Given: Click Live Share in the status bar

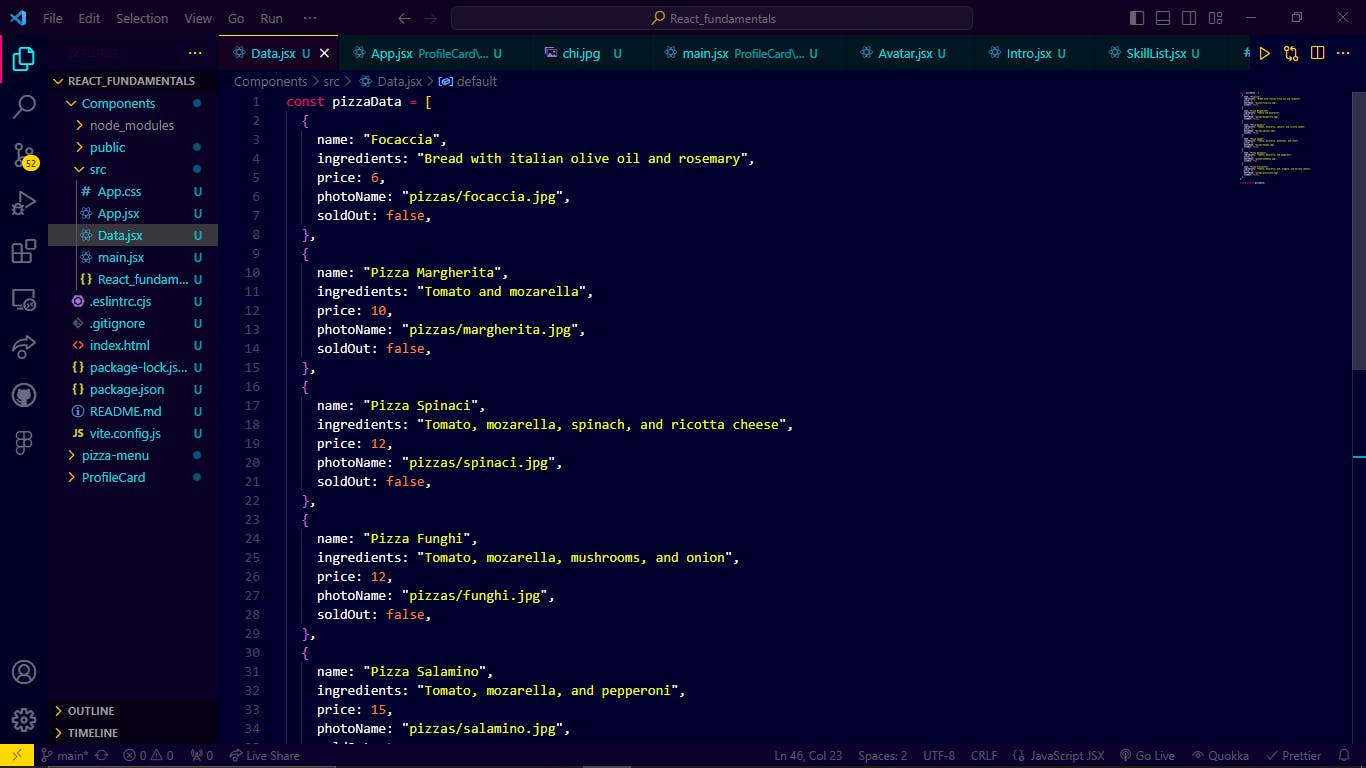Looking at the screenshot, I should [x=264, y=756].
